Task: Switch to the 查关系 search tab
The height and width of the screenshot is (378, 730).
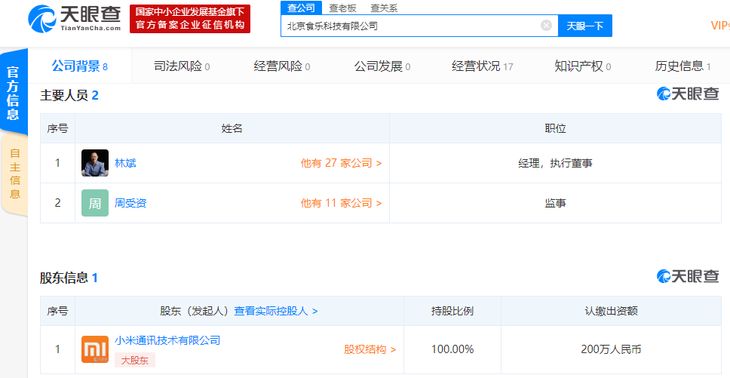Action: point(384,8)
